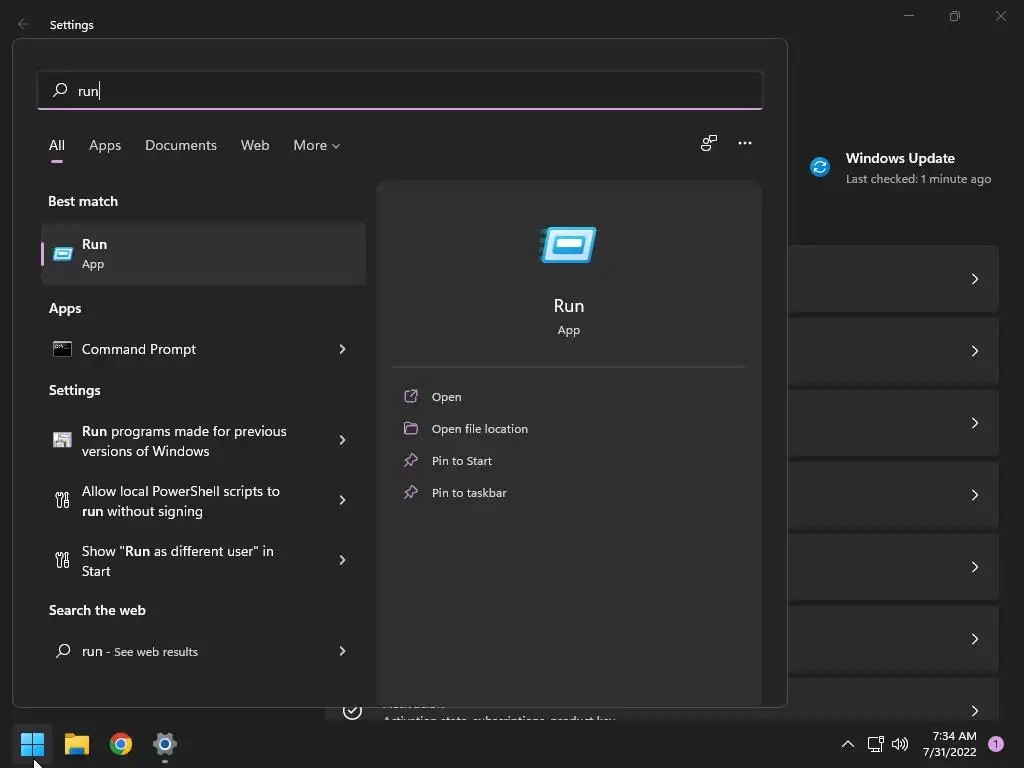Open File Explorer from the taskbar

(76, 744)
